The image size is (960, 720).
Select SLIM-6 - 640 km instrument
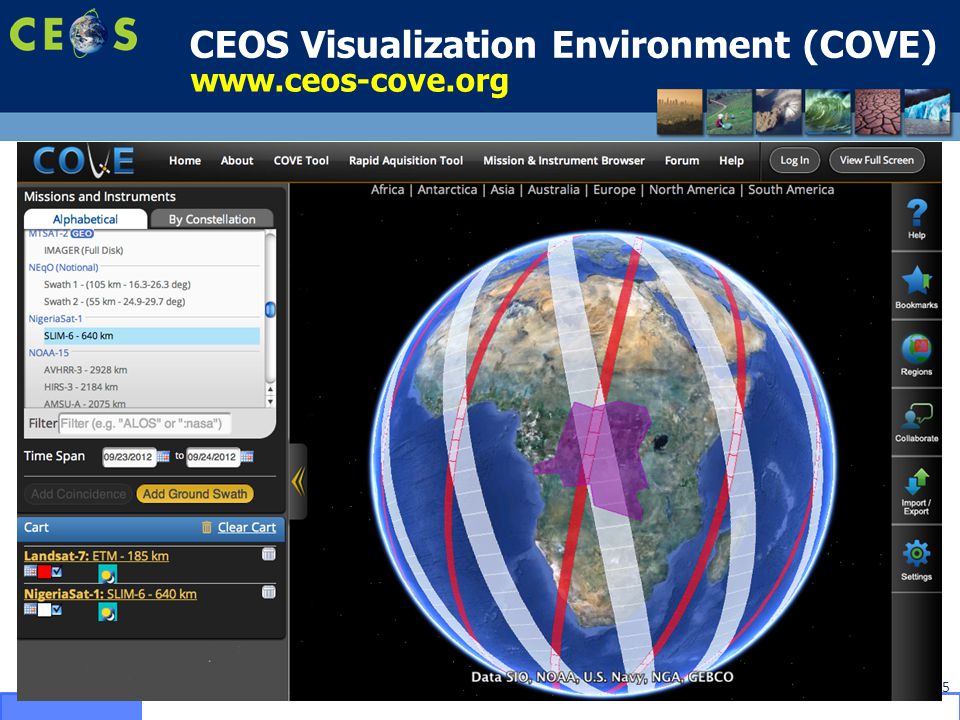[151, 336]
